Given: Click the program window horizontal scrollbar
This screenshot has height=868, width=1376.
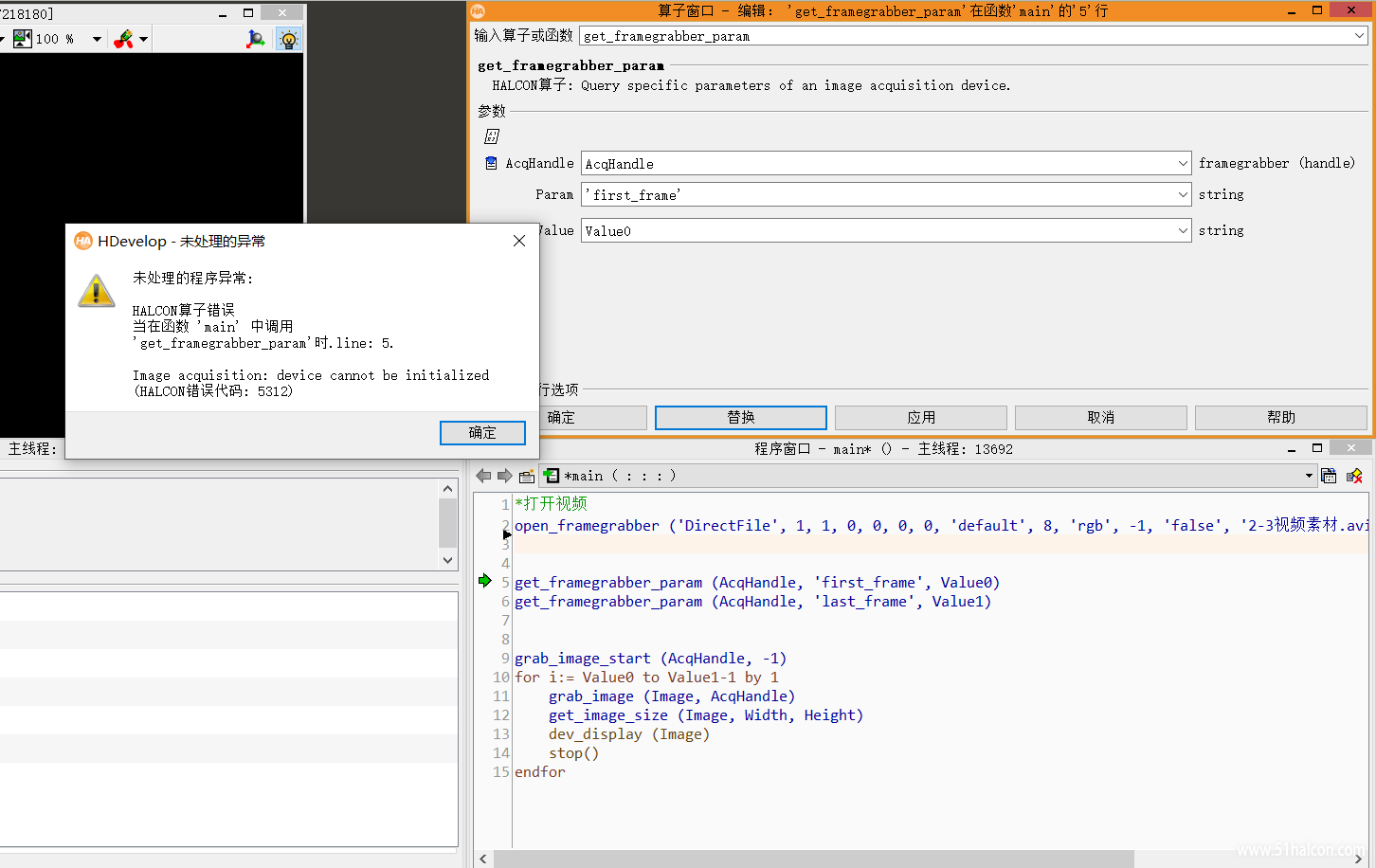Looking at the screenshot, I should 813,859.
